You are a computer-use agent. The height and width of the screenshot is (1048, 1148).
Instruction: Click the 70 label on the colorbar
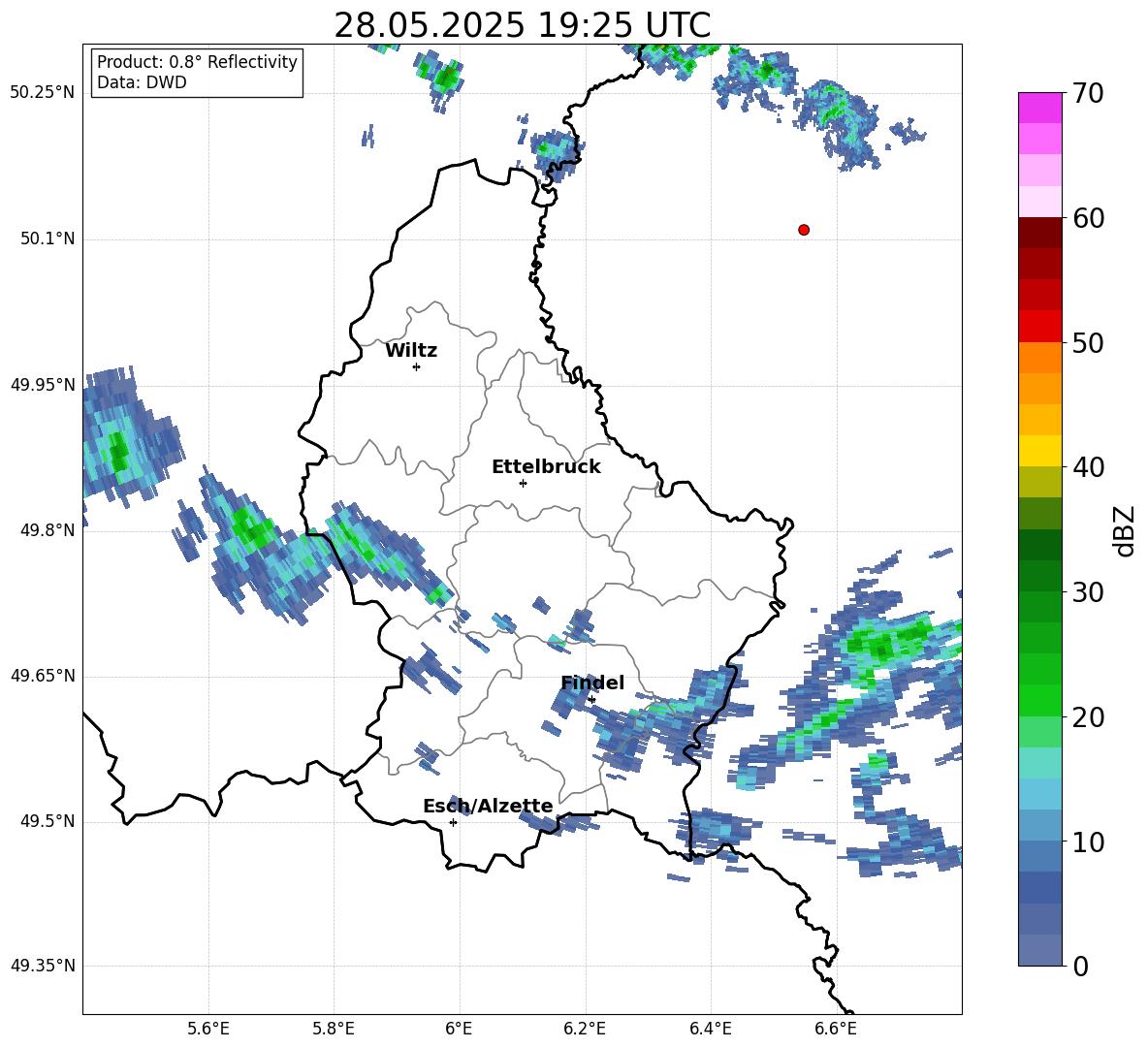[x=1089, y=94]
